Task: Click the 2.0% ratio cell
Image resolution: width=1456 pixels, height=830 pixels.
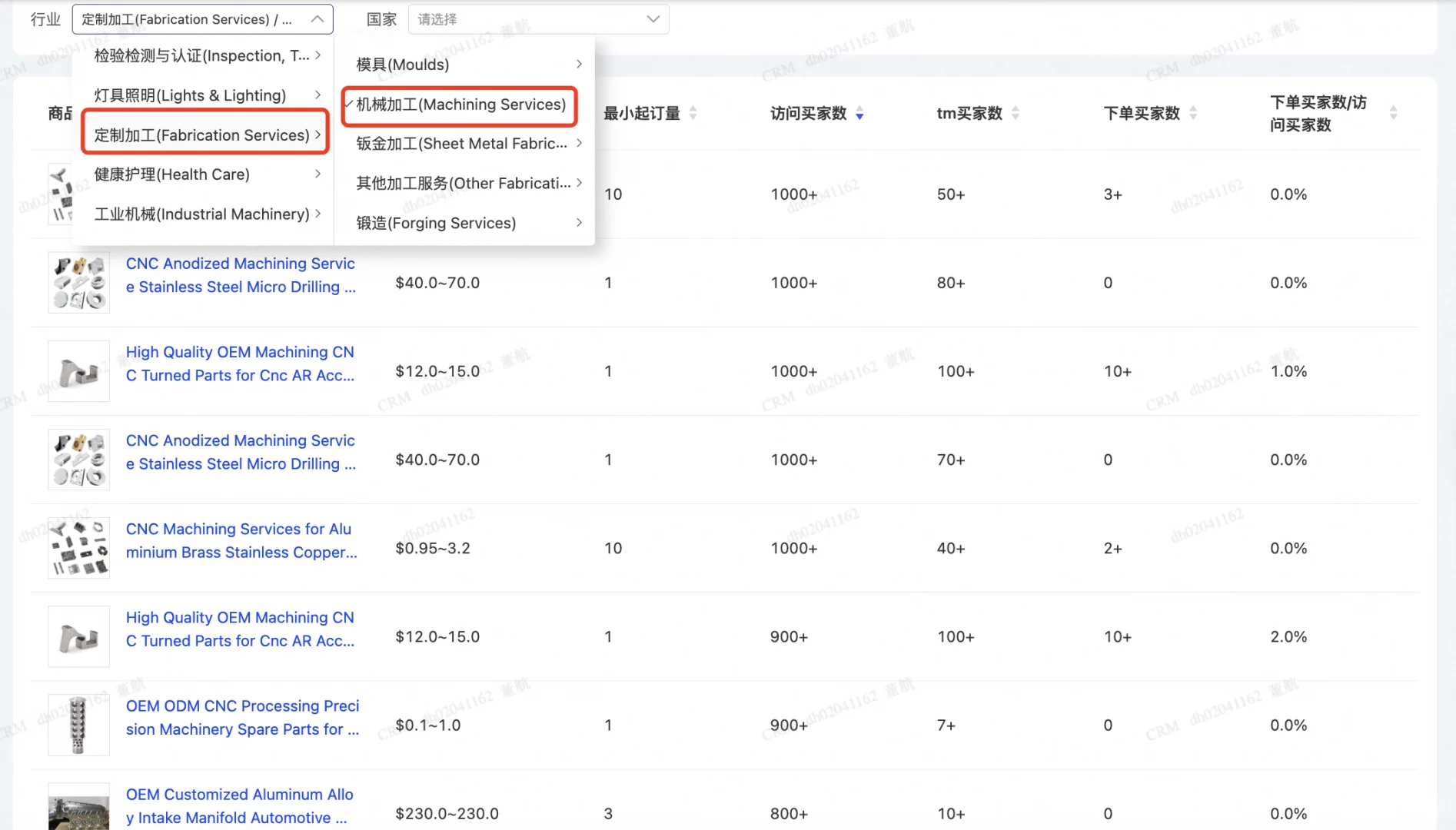Action: point(1288,636)
